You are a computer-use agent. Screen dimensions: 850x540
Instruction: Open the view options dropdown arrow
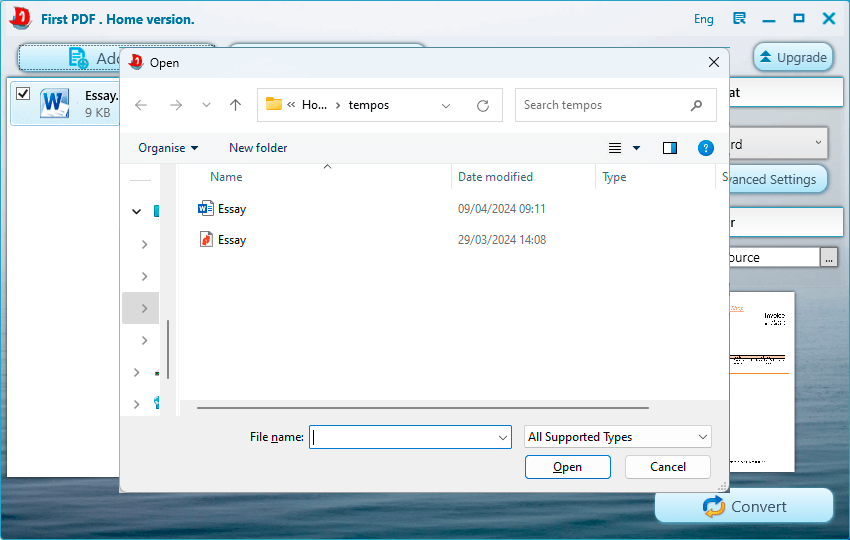click(x=636, y=148)
